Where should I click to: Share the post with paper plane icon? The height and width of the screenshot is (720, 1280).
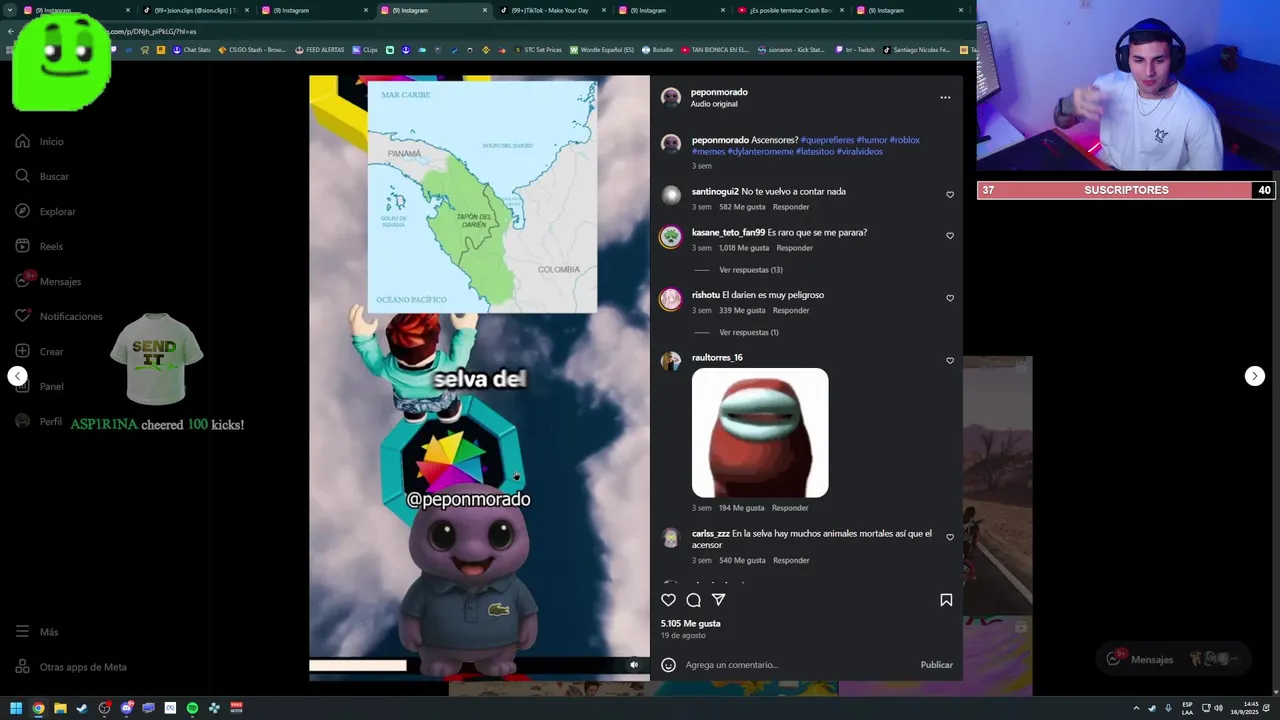coord(718,600)
